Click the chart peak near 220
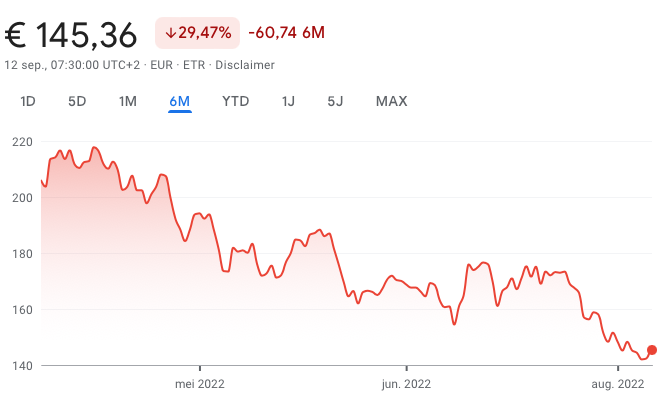 tap(94, 148)
